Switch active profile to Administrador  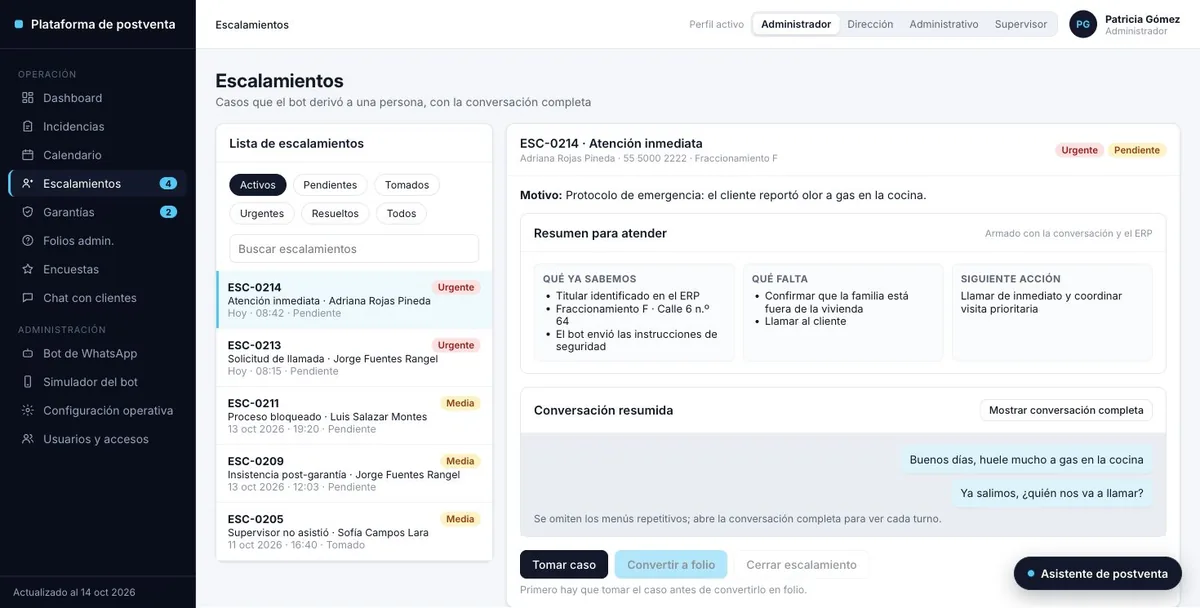(x=796, y=24)
